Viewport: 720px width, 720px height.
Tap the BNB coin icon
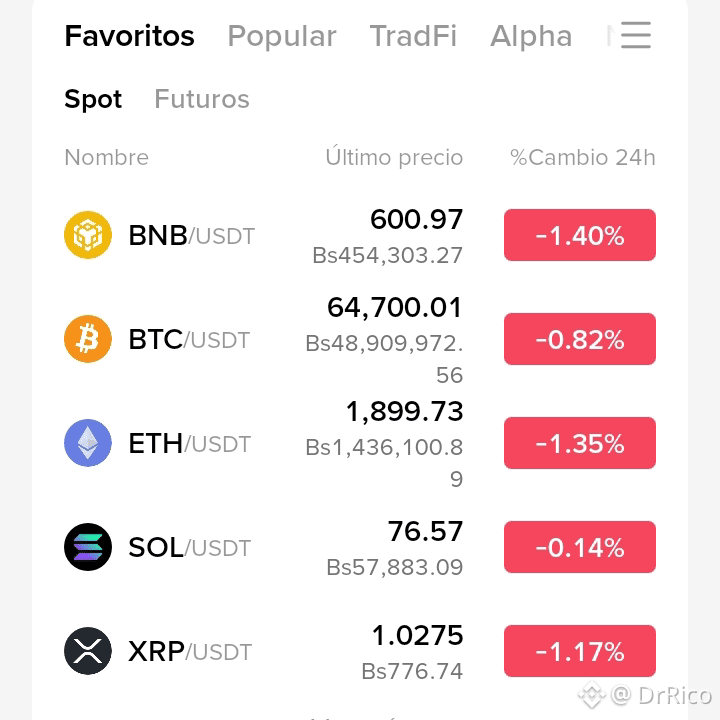88,235
